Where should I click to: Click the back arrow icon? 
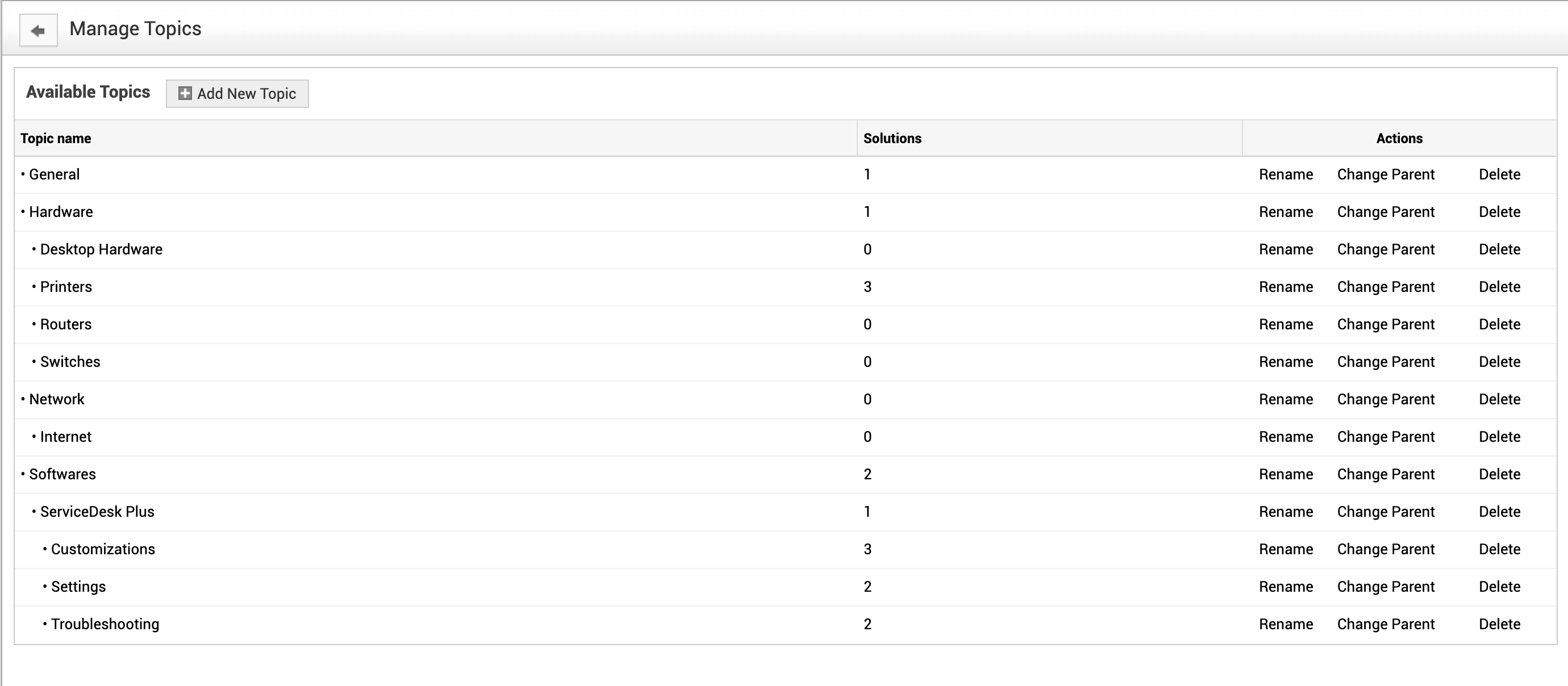pyautogui.click(x=39, y=31)
